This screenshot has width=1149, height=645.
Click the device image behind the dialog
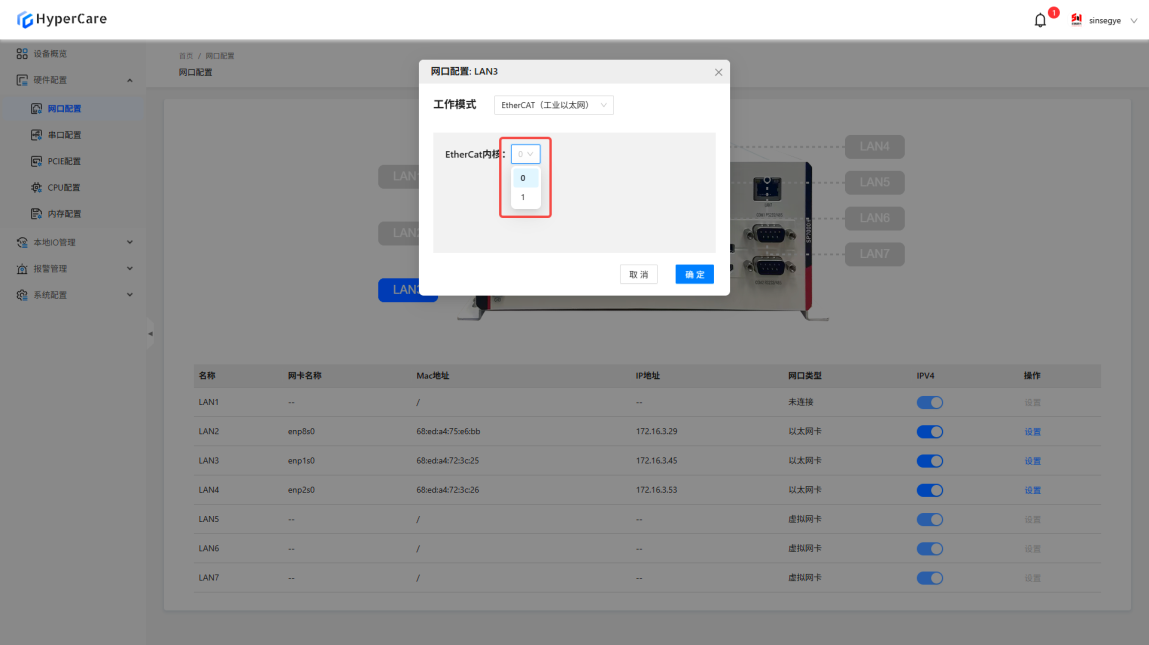(769, 242)
